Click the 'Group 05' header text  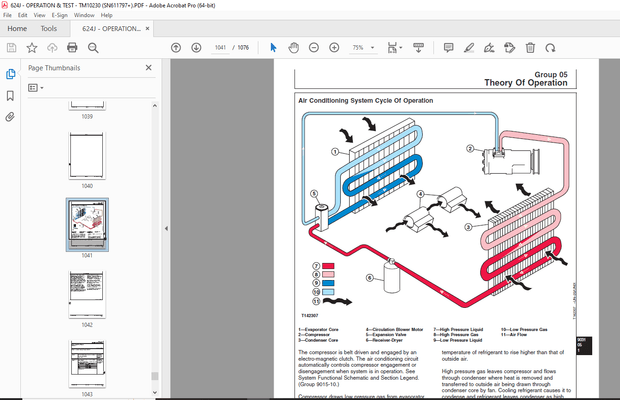point(551,74)
